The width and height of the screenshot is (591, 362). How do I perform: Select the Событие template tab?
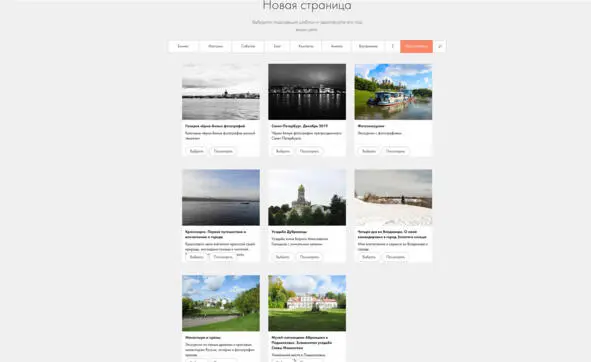tap(248, 46)
